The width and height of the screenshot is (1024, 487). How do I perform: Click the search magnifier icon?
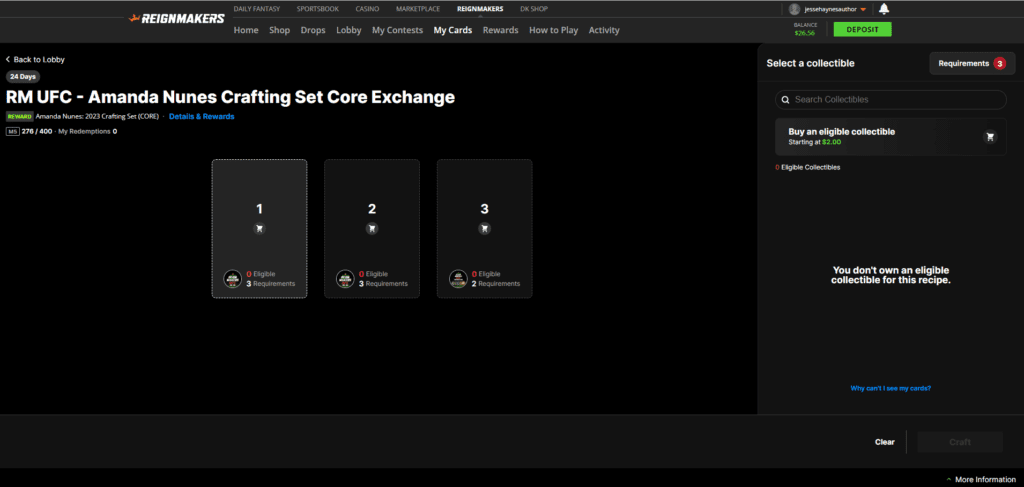784,100
